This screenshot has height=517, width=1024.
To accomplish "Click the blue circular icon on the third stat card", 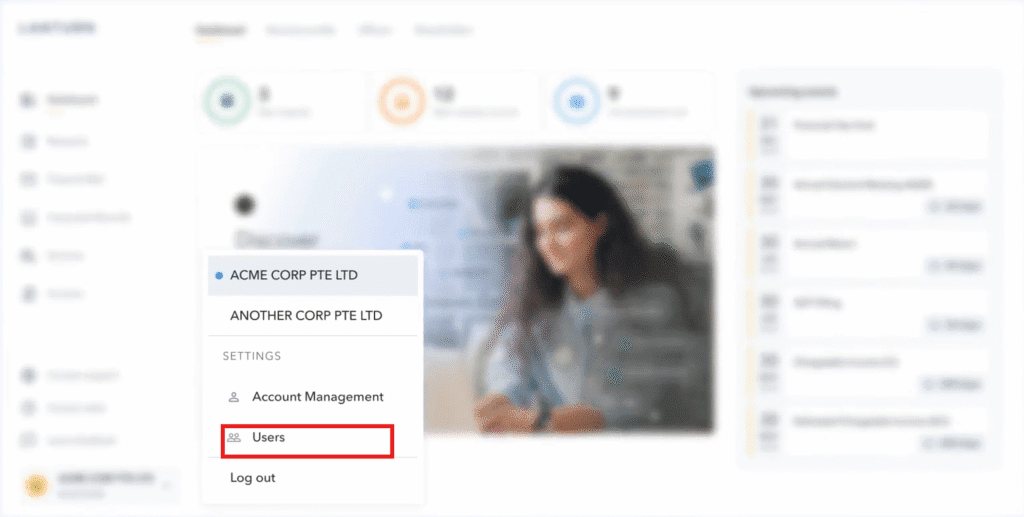I will 576,101.
